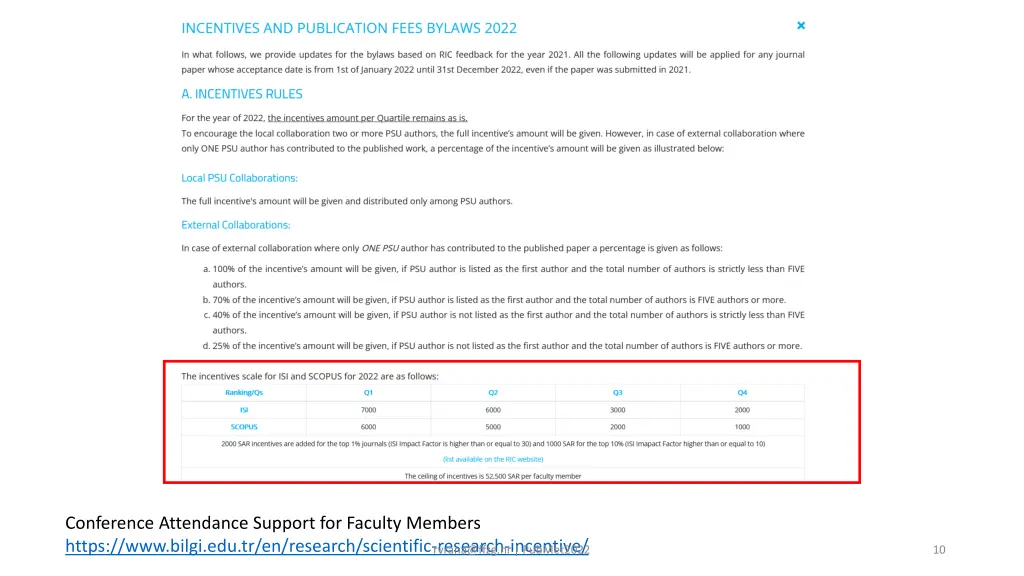Click the 'External Collaborations:' subheading

click(236, 225)
